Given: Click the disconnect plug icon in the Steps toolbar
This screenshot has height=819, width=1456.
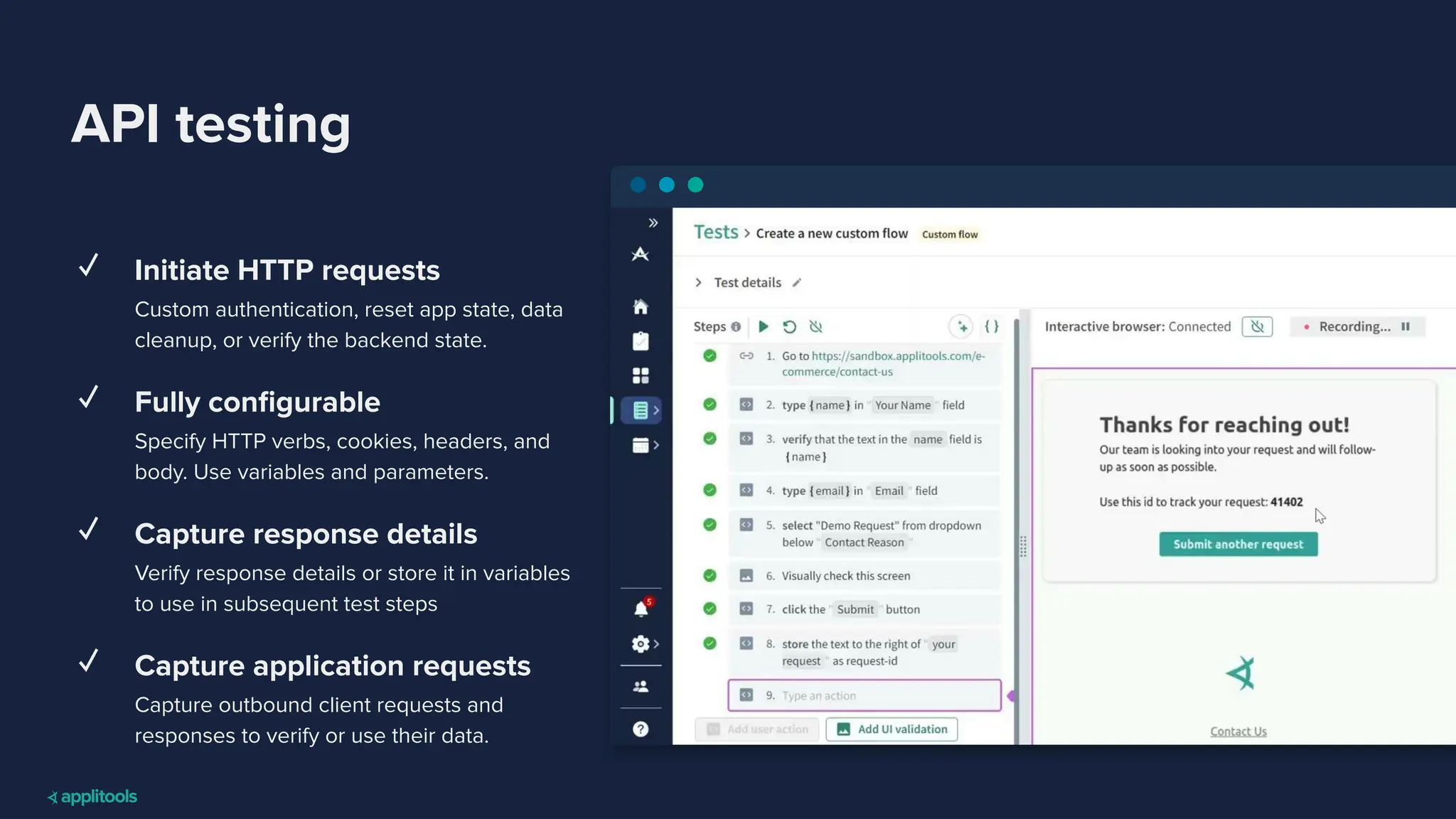Looking at the screenshot, I should pos(816,327).
